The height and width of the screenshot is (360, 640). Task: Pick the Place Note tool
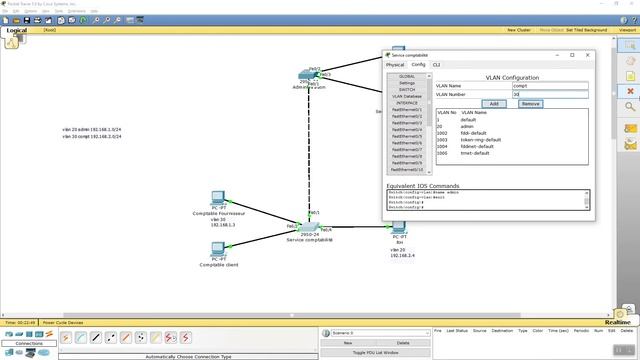click(x=630, y=76)
